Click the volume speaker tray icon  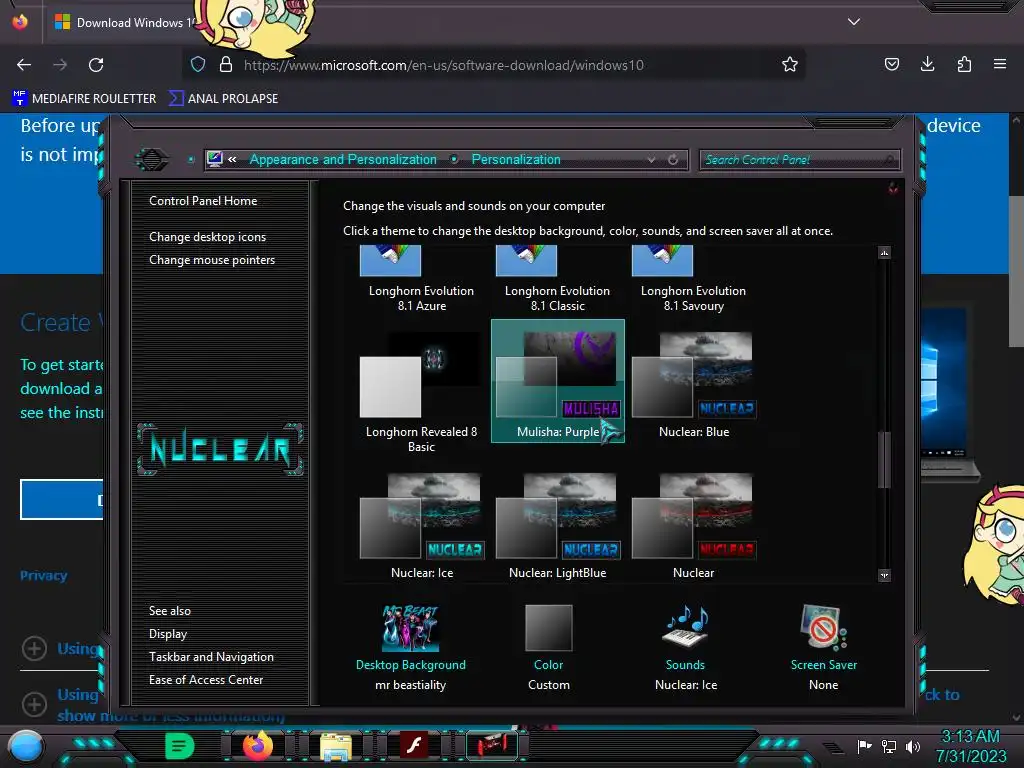[913, 746]
